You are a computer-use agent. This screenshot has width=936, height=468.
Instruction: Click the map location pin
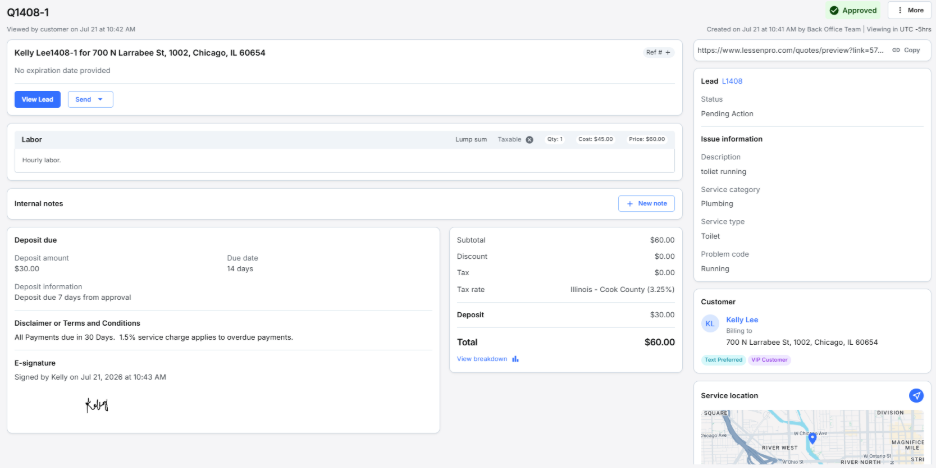812,439
